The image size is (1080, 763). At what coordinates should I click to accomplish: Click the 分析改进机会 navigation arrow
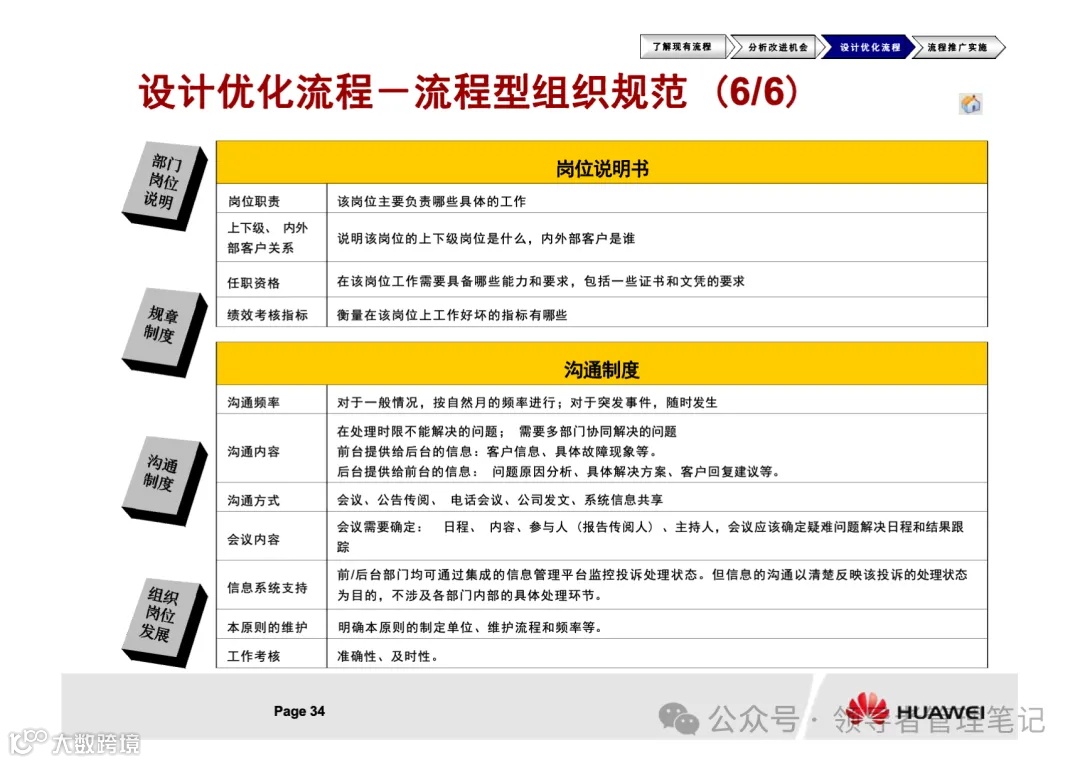coord(776,46)
